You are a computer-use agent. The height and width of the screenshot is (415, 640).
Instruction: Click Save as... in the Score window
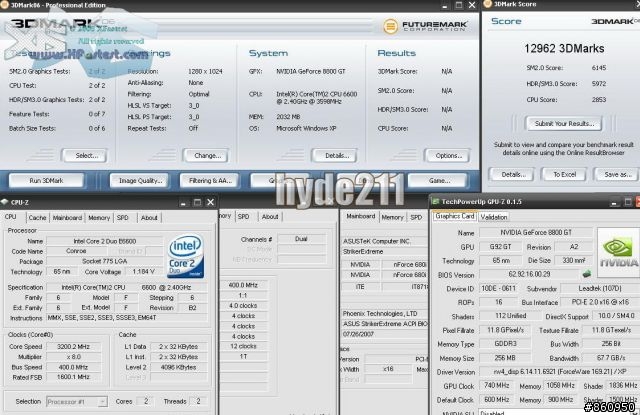(617, 174)
